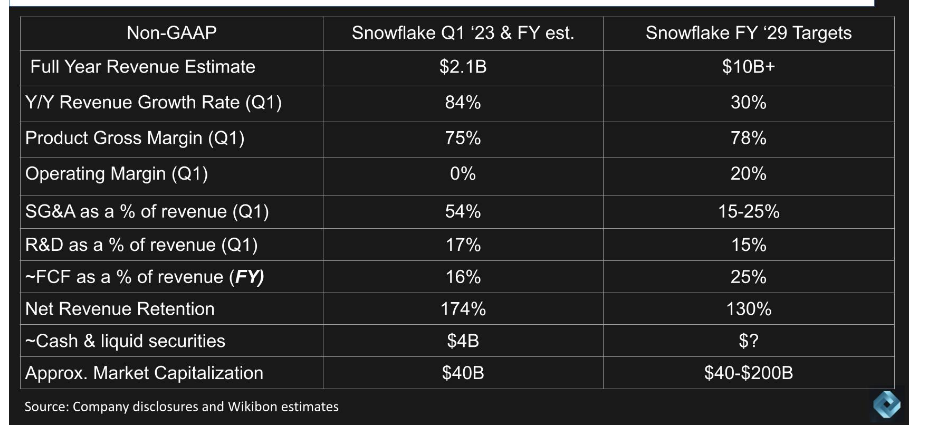Select the Product Gross Margin (Q1) label

pyautogui.click(x=135, y=139)
